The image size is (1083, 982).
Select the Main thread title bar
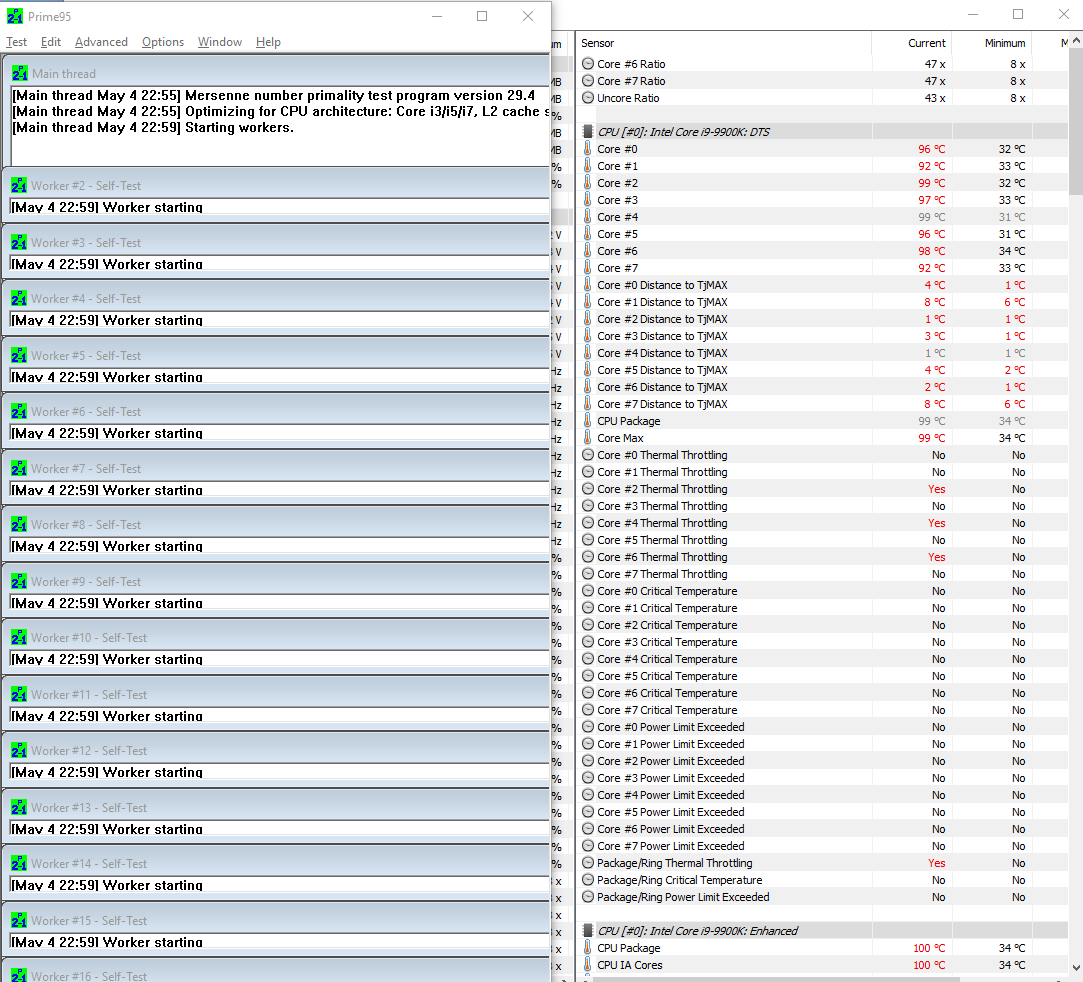276,73
